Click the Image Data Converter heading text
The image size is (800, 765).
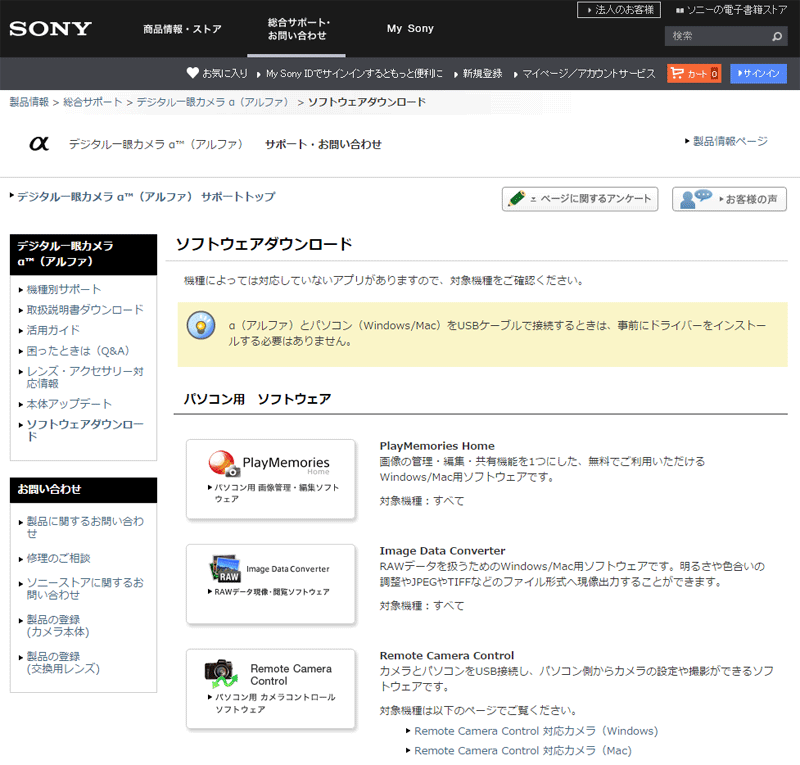442,551
